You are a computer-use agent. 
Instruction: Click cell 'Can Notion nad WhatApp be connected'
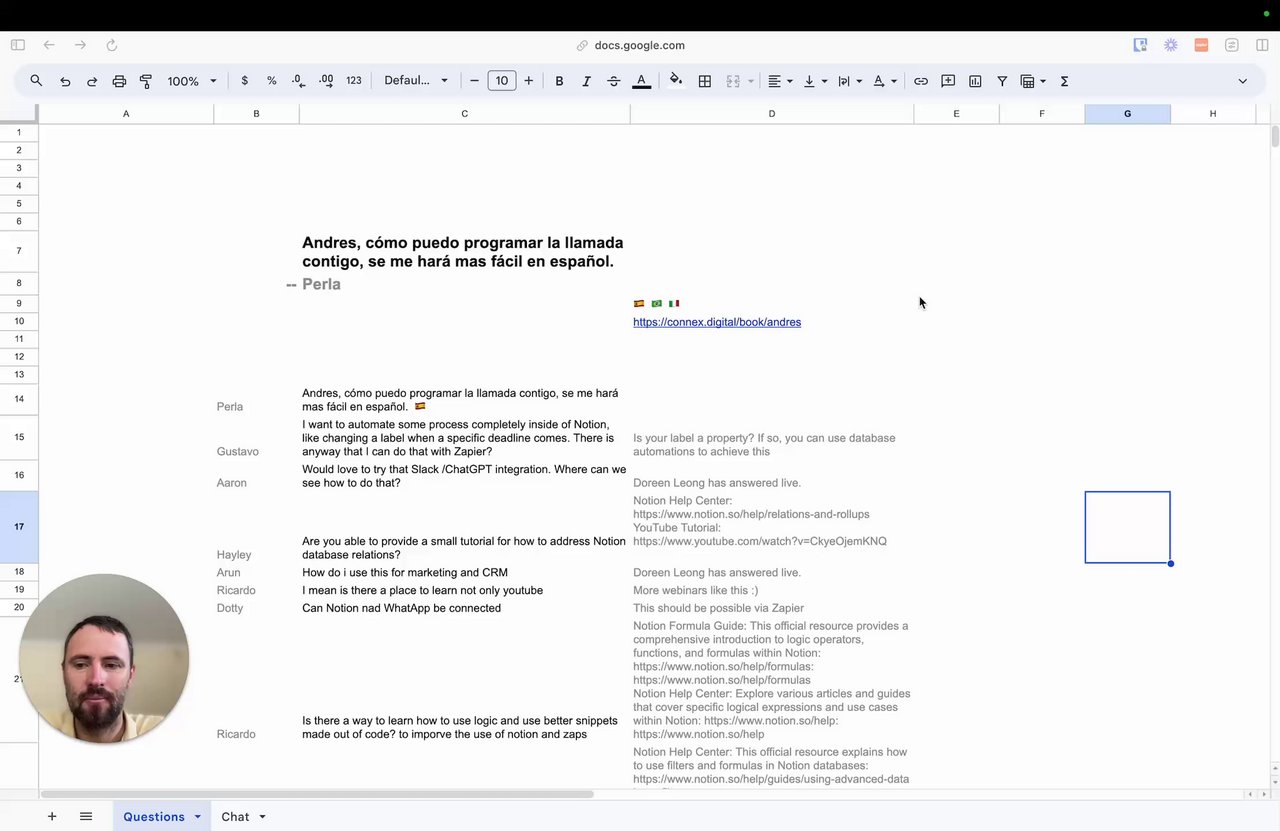[x=464, y=608]
